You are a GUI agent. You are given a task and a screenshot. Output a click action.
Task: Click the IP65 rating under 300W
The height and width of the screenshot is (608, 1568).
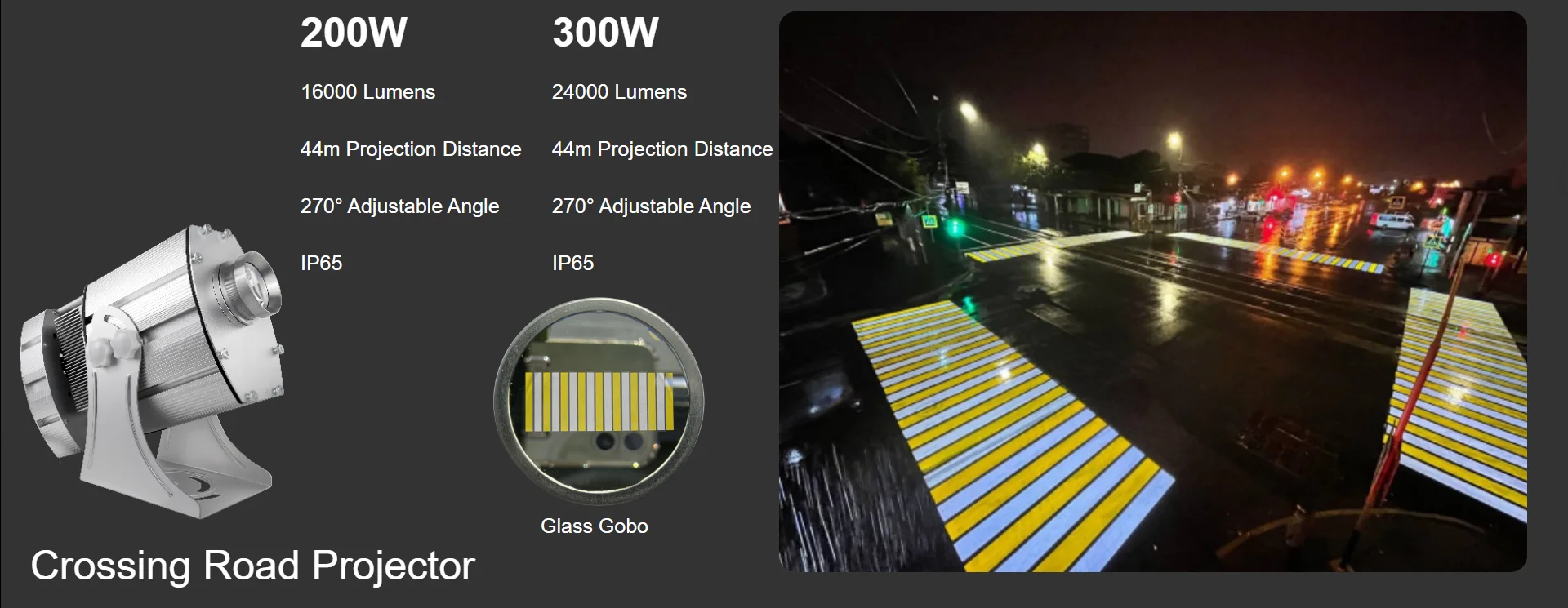click(572, 264)
